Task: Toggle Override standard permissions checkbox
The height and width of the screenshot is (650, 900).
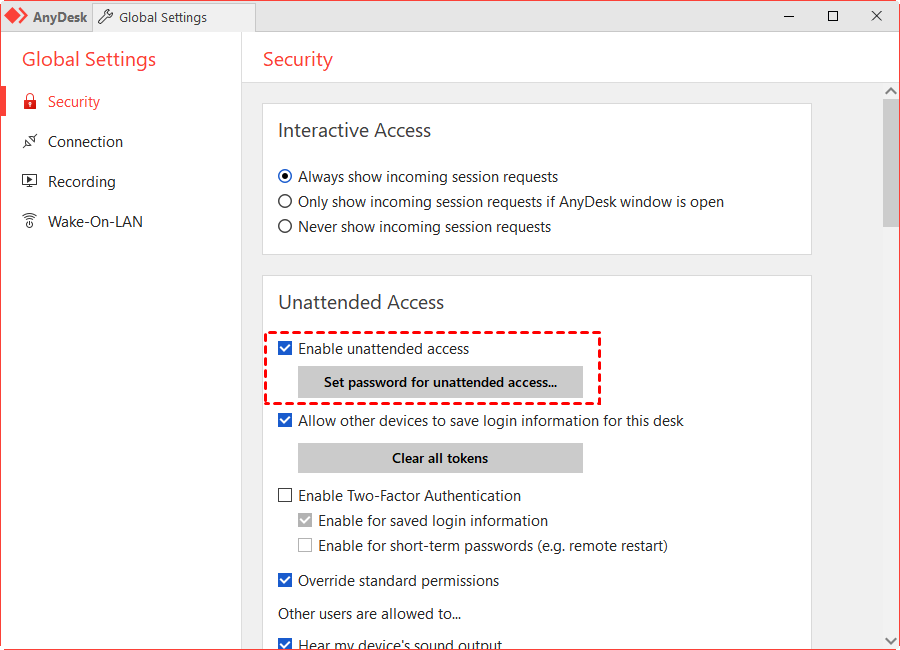Action: (x=285, y=580)
